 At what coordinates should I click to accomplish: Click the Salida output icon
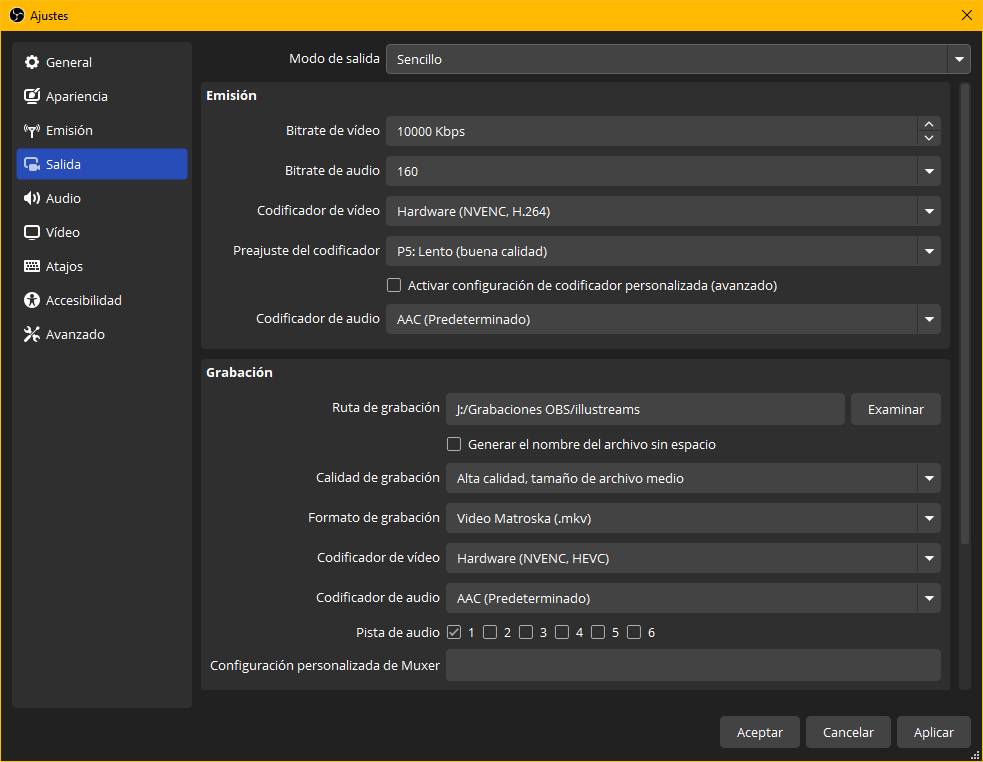[x=31, y=164]
